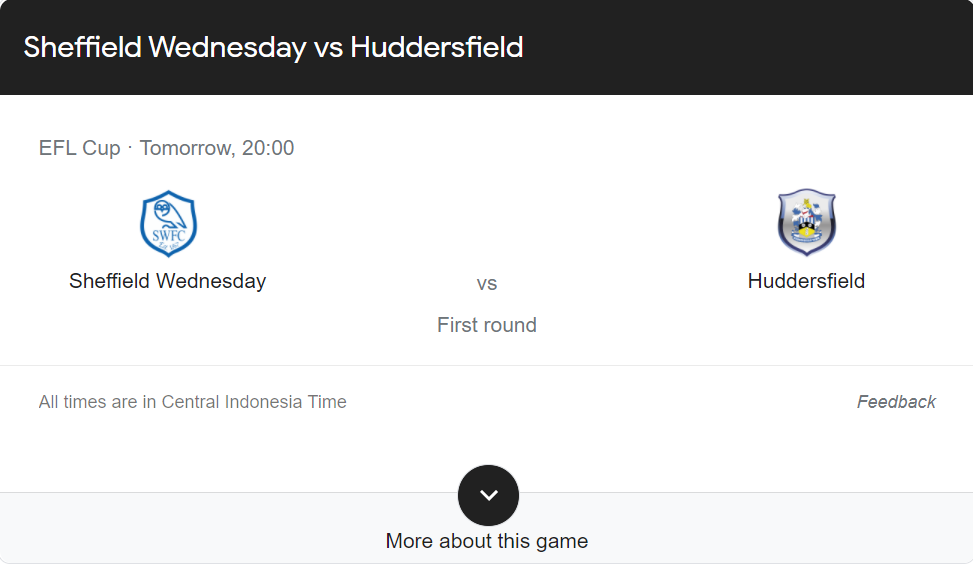Expand the card with the chevron-down button

(488, 495)
